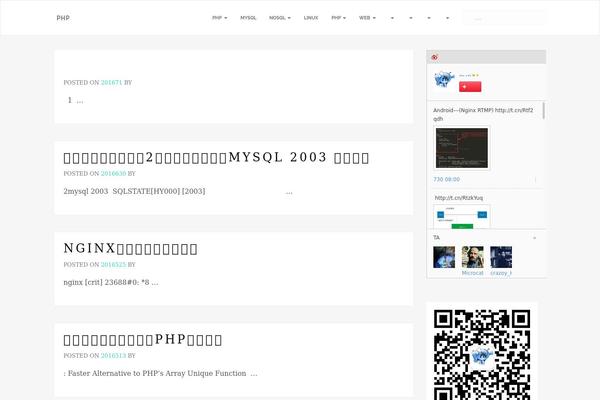Open the crazey_ follower avatar
600x400 pixels.
501,257
